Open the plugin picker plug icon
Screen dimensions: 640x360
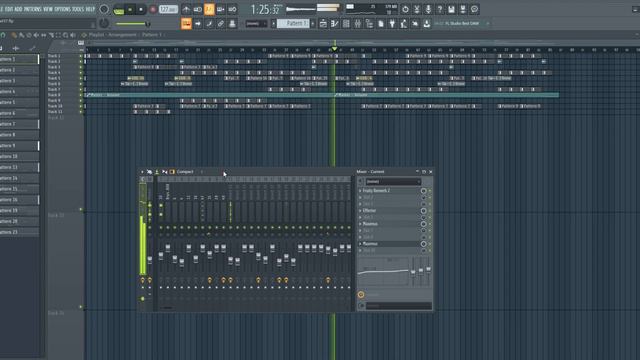(392, 24)
